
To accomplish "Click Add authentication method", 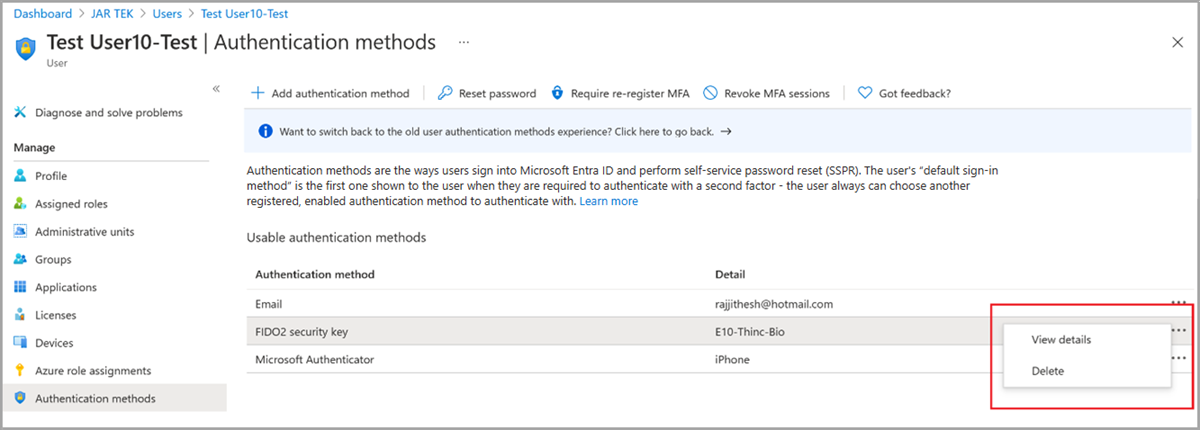I will point(330,93).
